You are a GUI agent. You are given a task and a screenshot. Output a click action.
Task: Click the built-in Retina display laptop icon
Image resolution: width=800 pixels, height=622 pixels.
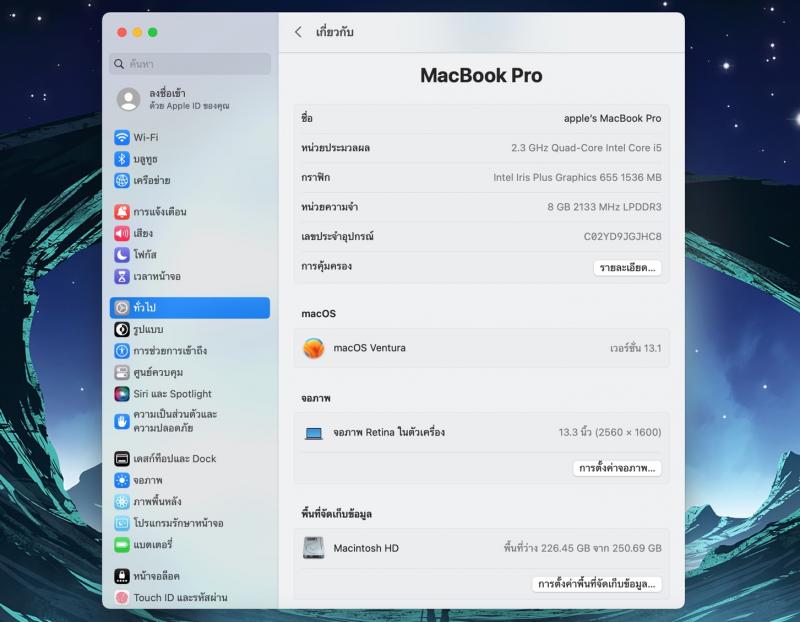click(314, 433)
